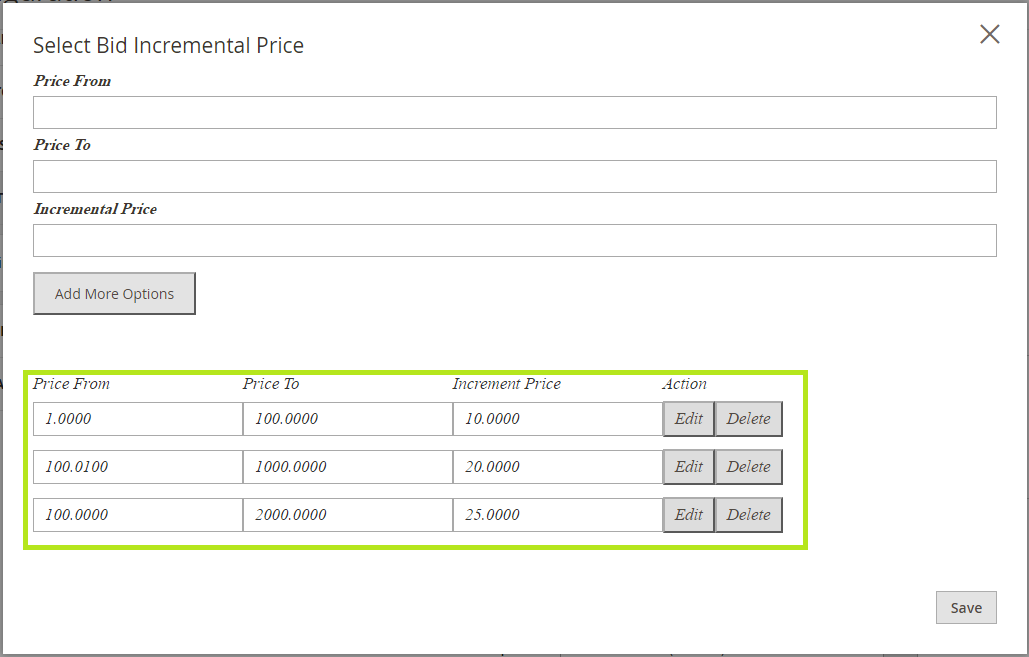
Task: Save the bid incremental price settings
Action: click(x=966, y=608)
